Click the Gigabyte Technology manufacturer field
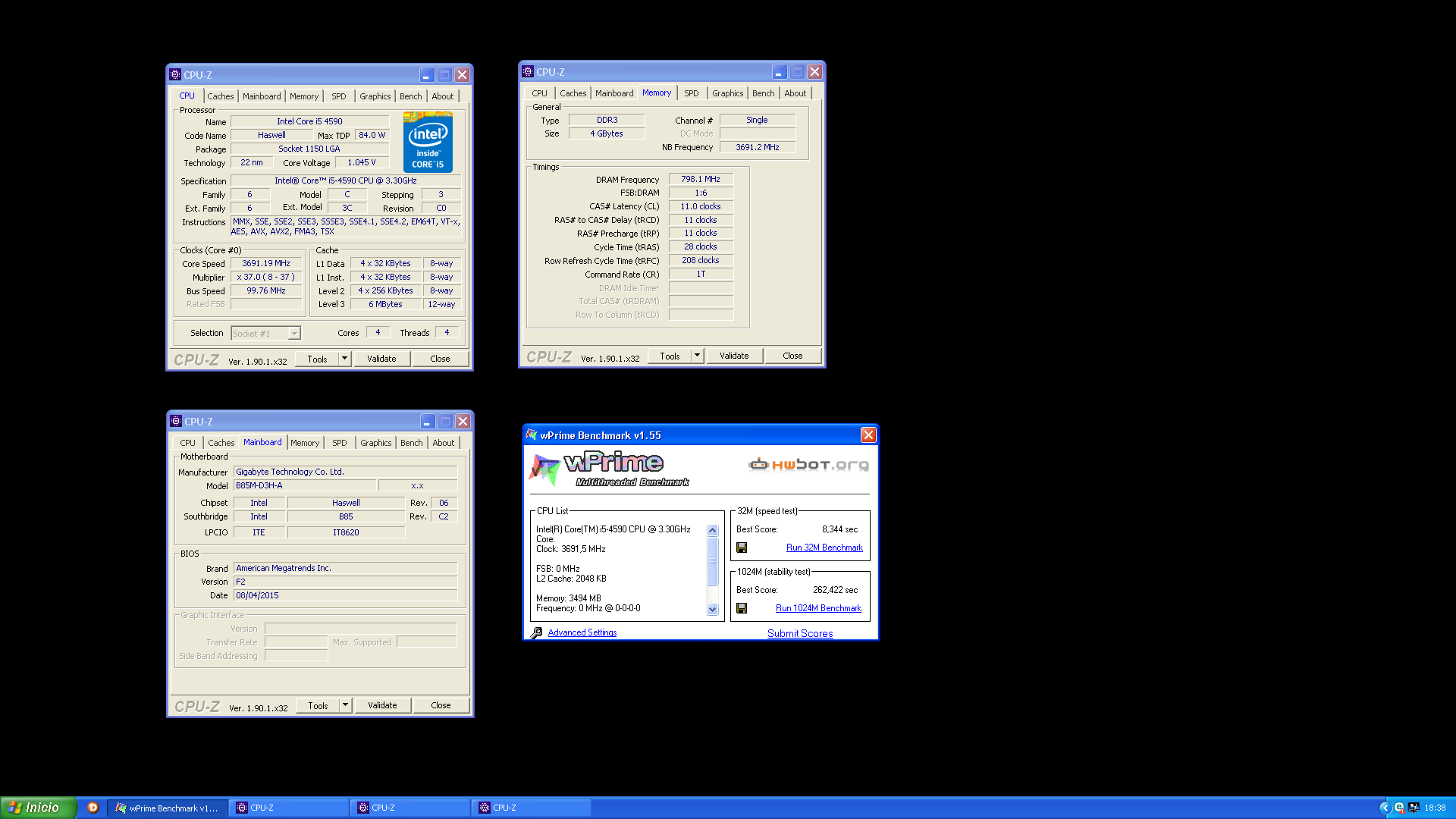 (x=345, y=472)
